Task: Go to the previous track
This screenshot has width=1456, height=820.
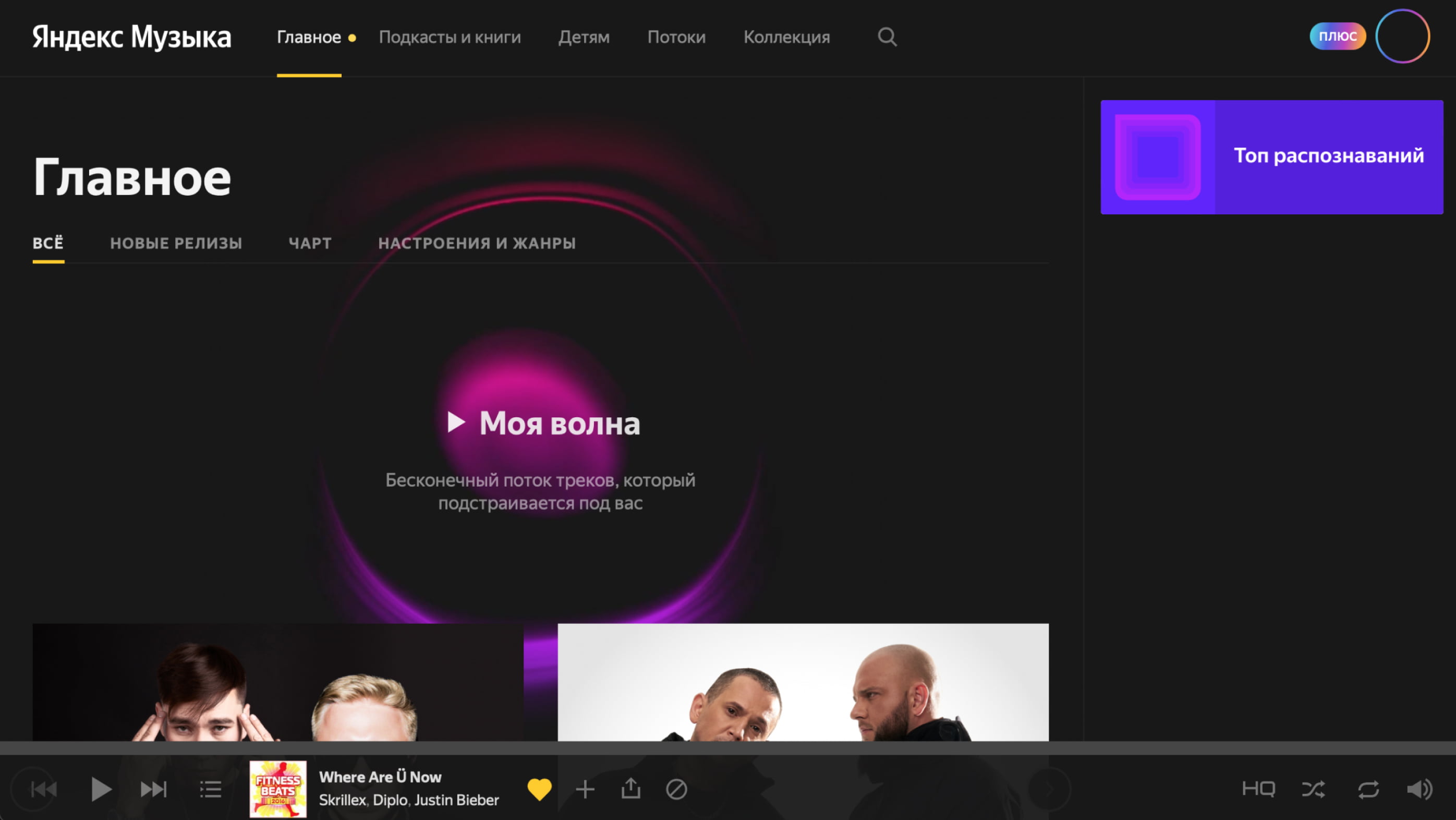Action: coord(43,789)
